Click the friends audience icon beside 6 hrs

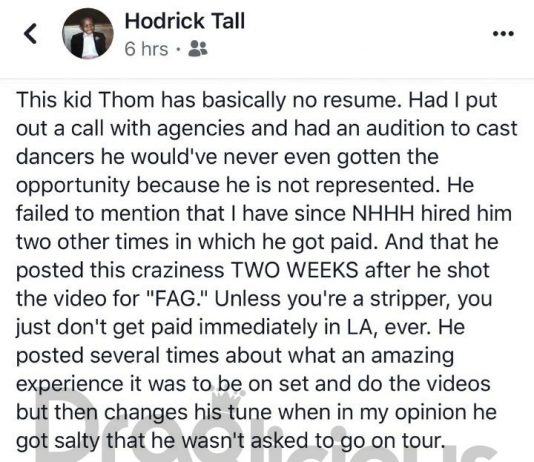(198, 48)
